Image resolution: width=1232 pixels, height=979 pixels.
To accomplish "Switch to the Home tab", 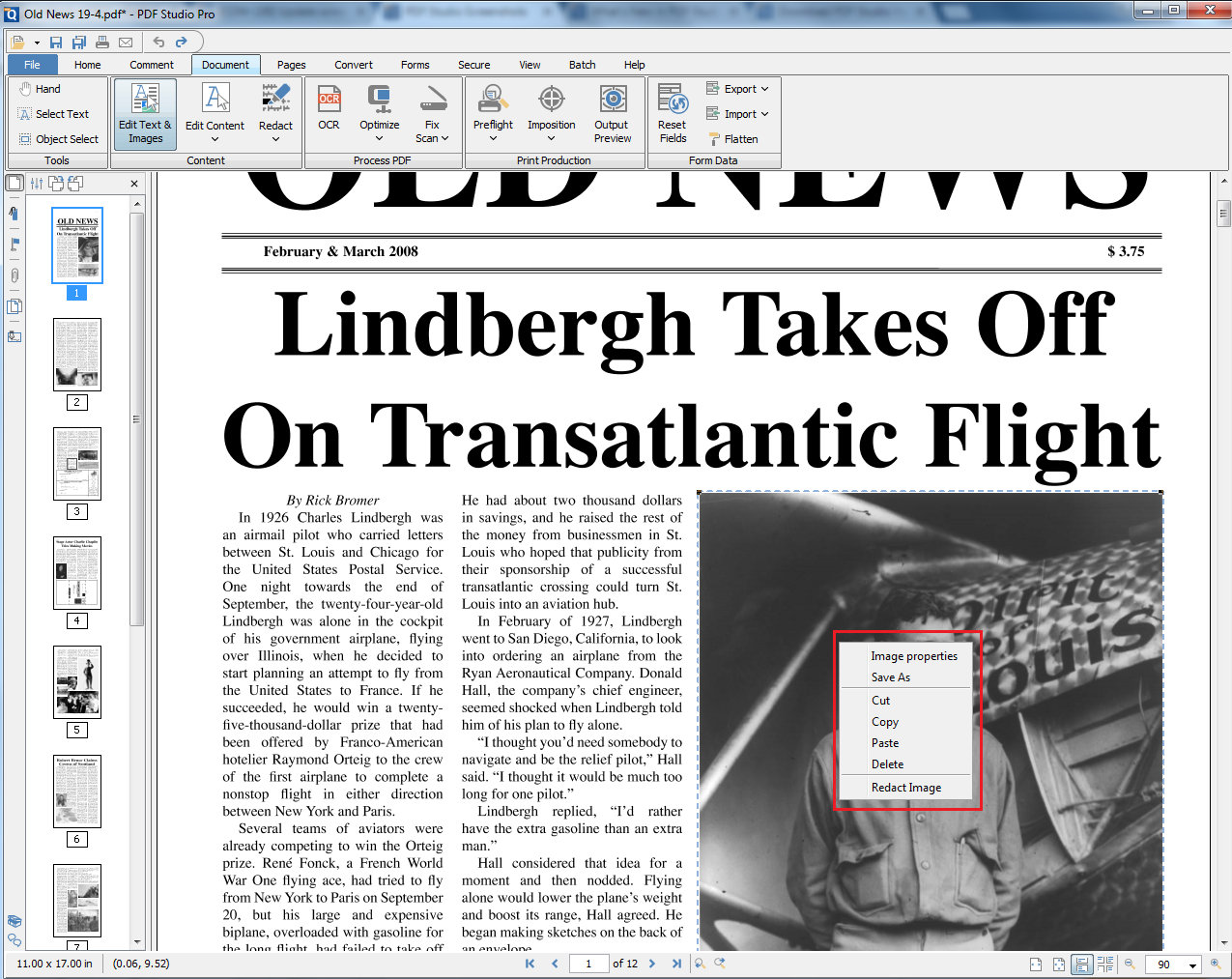I will point(87,65).
